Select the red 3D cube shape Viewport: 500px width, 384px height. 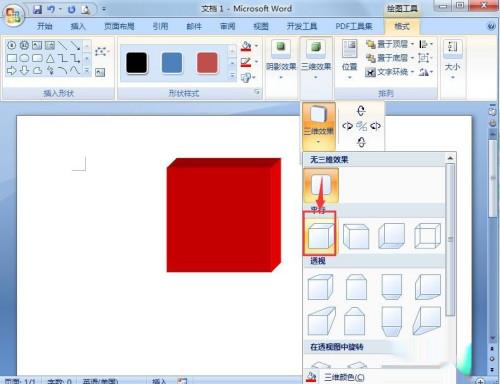pyautogui.click(x=224, y=215)
